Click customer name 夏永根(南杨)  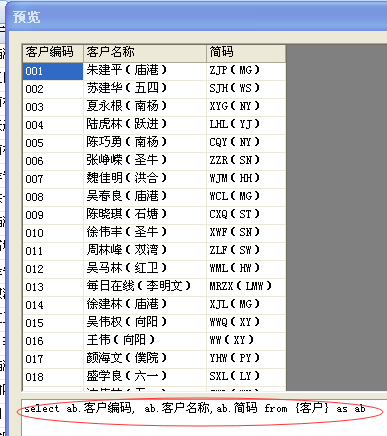click(x=145, y=107)
